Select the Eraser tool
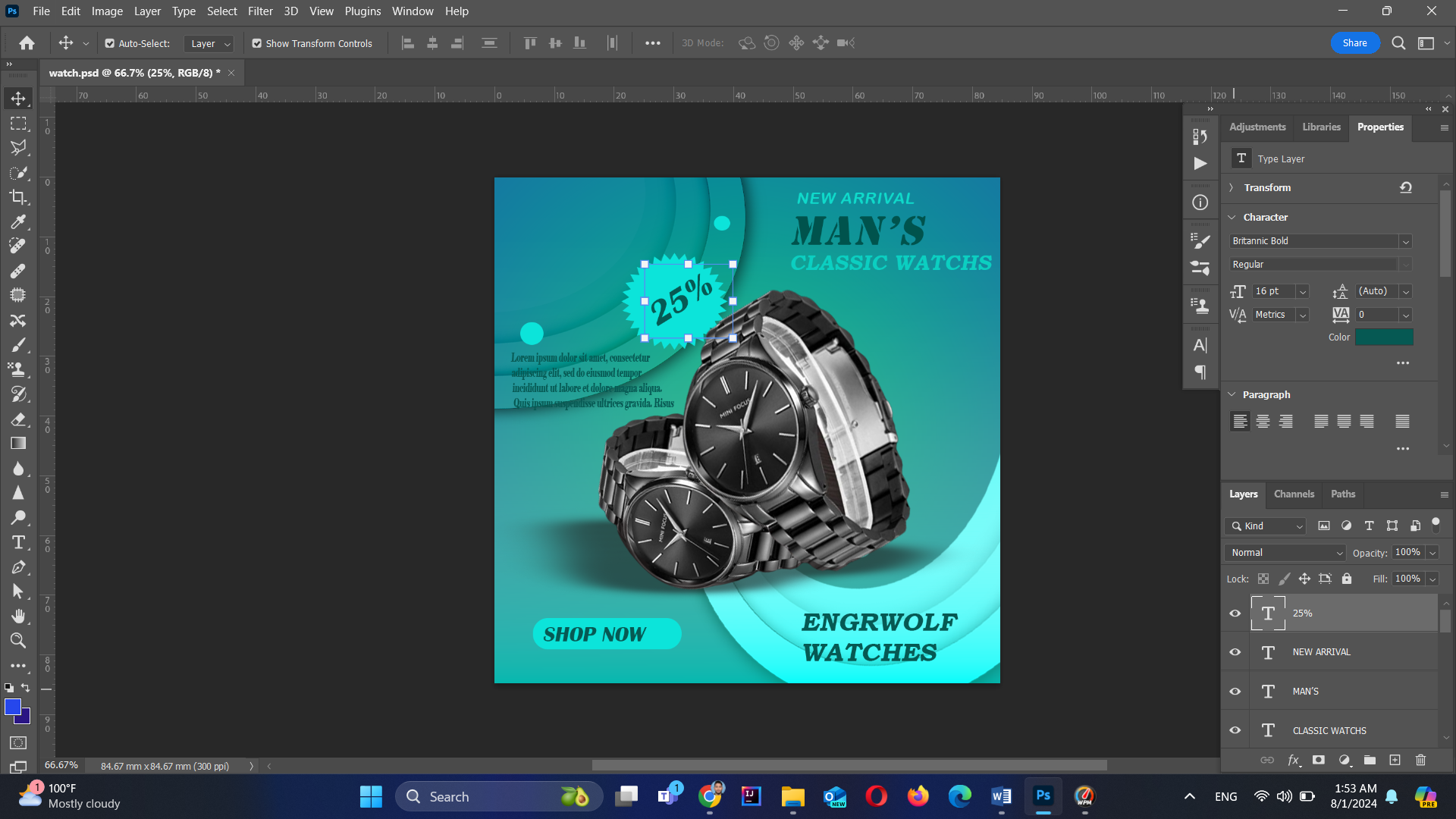Screen dimensions: 1456x819 [18, 419]
